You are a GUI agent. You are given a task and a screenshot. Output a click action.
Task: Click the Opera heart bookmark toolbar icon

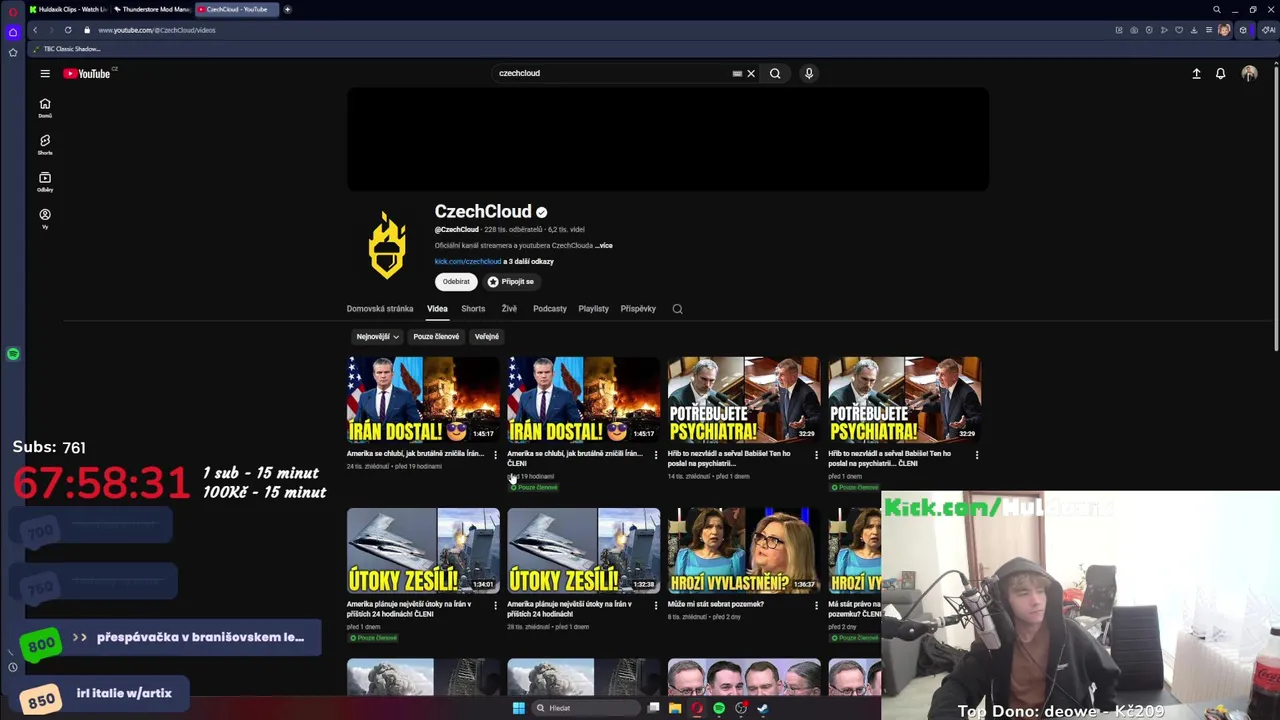pyautogui.click(x=1179, y=30)
